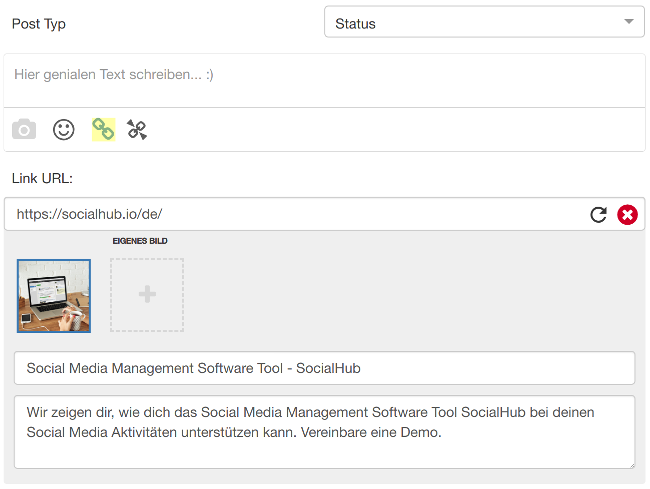
Task: Click the EIGENES BILD label
Action: (140, 241)
